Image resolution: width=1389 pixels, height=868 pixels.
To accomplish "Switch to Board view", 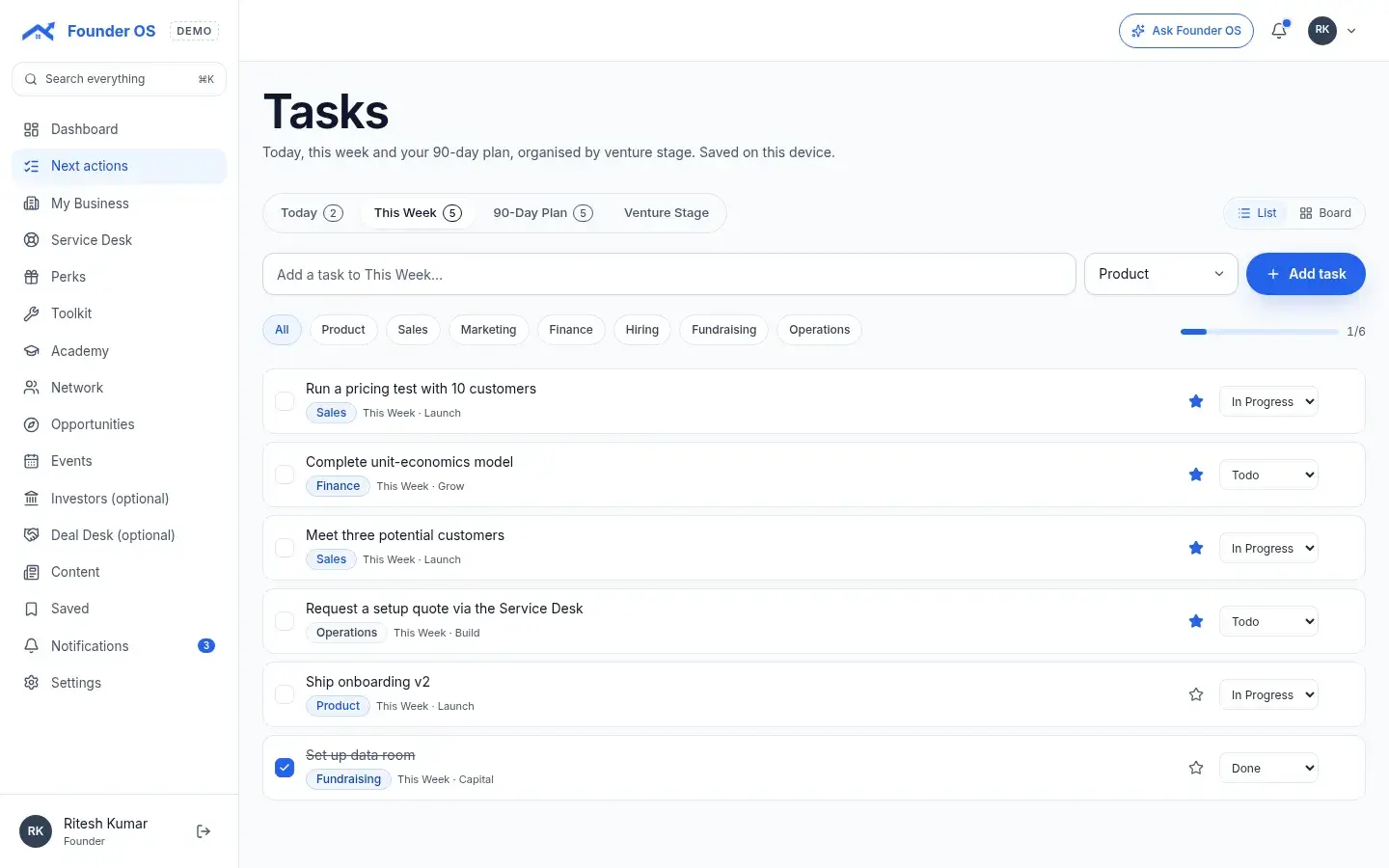I will click(1325, 213).
